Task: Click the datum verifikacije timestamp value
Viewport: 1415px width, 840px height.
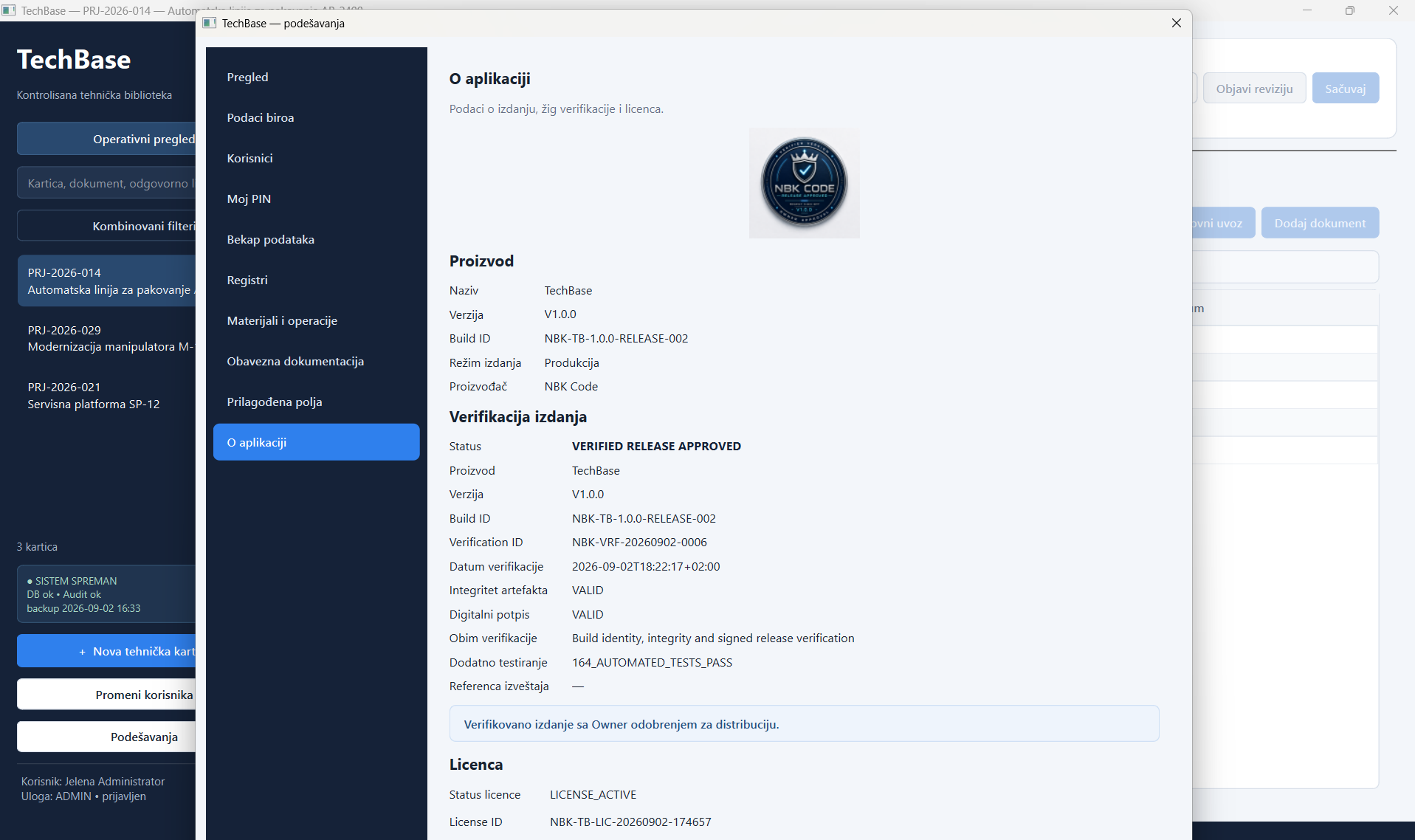Action: pyautogui.click(x=646, y=566)
